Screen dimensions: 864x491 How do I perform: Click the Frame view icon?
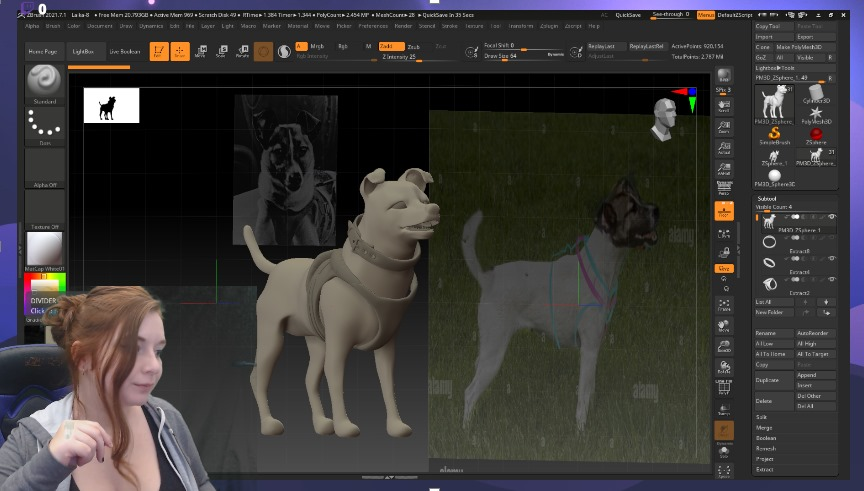coord(724,305)
